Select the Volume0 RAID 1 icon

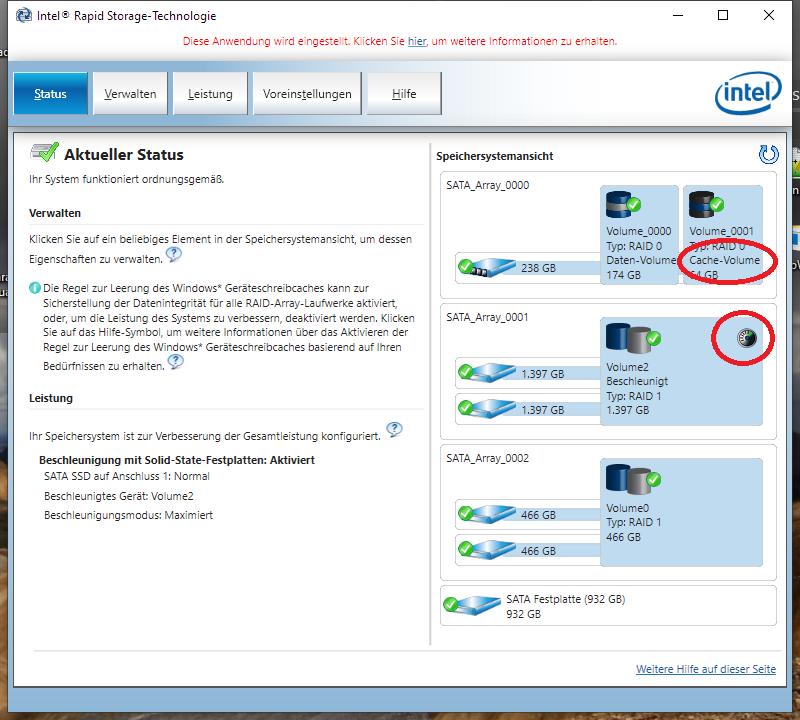633,479
